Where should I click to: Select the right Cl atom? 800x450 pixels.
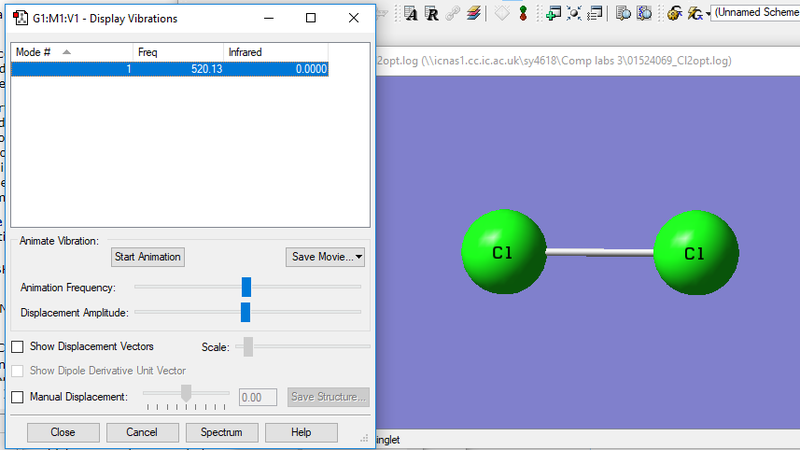point(696,253)
